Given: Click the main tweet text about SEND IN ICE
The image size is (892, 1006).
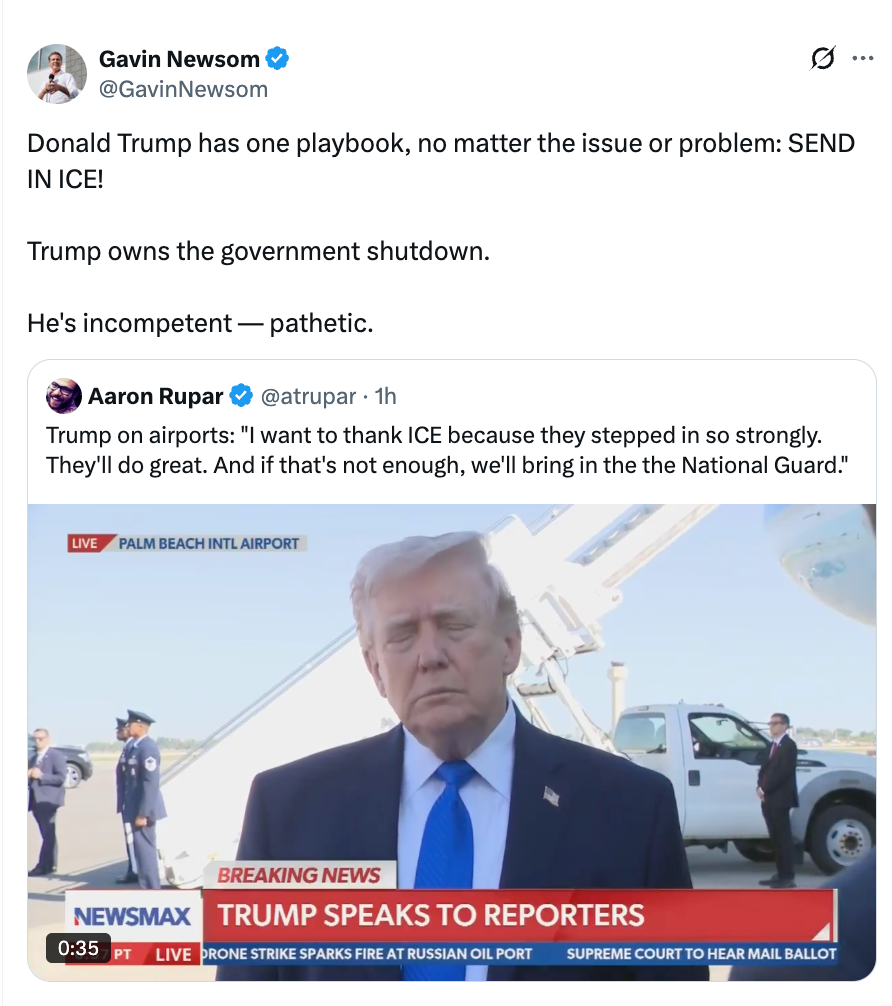Looking at the screenshot, I should point(441,161).
